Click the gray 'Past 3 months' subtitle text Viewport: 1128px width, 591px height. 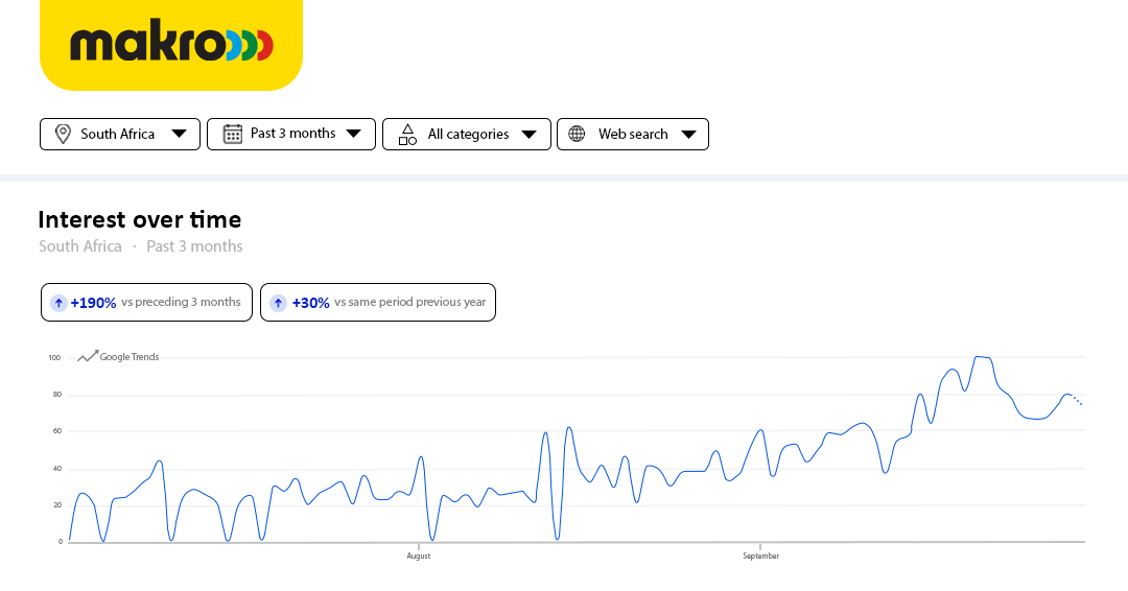(x=194, y=246)
